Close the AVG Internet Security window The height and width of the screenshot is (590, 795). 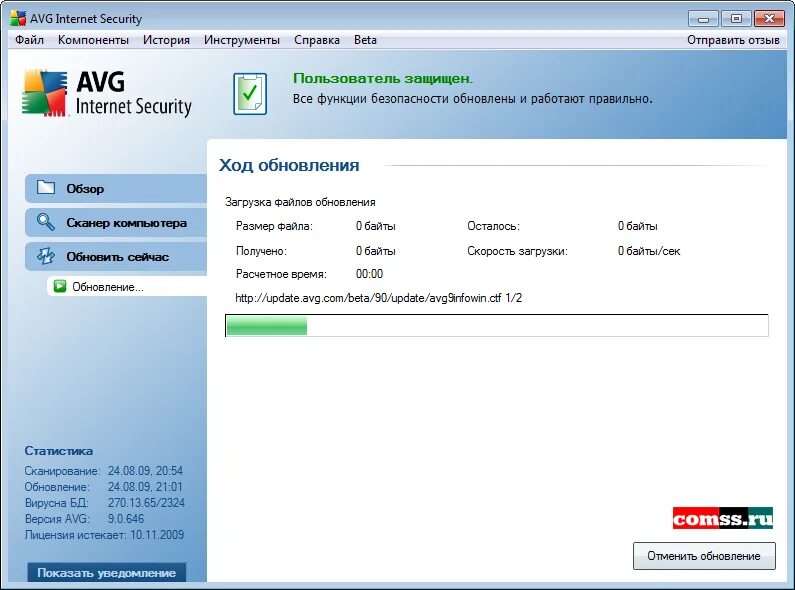click(x=769, y=19)
